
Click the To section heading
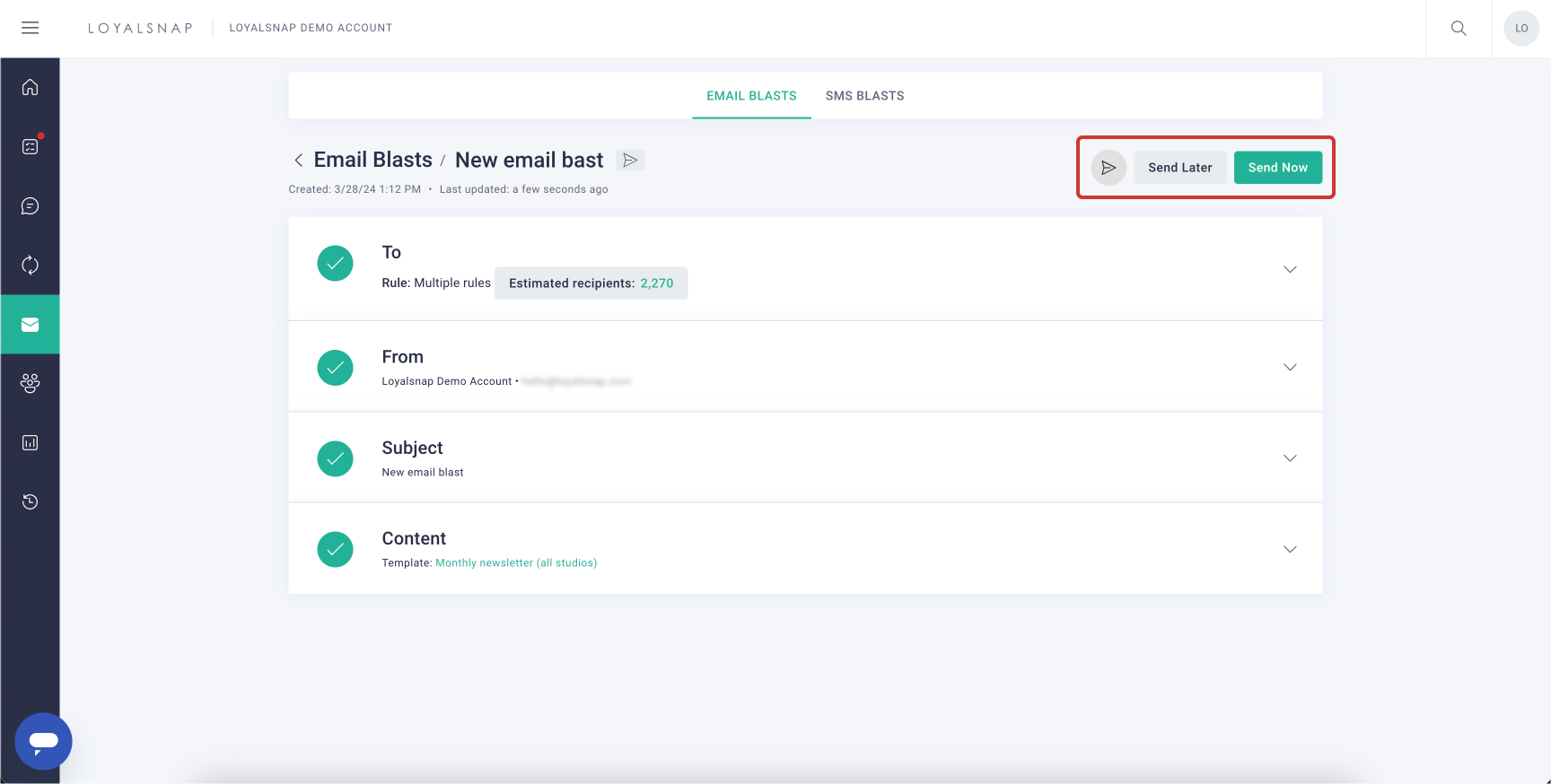pos(391,252)
